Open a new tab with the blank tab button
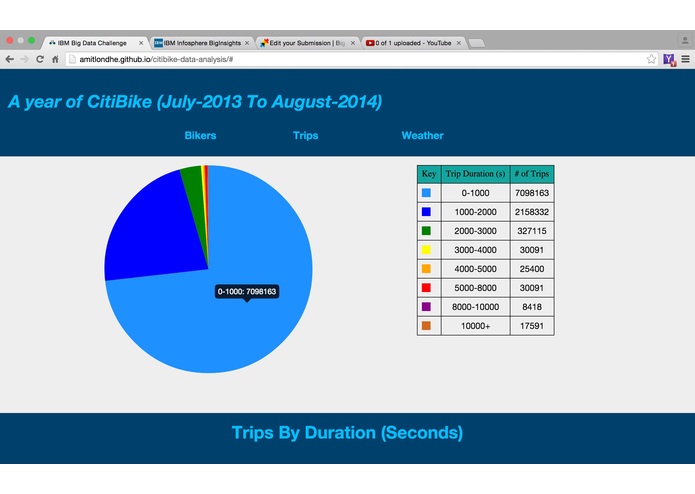This screenshot has width=695, height=494. coord(476,43)
